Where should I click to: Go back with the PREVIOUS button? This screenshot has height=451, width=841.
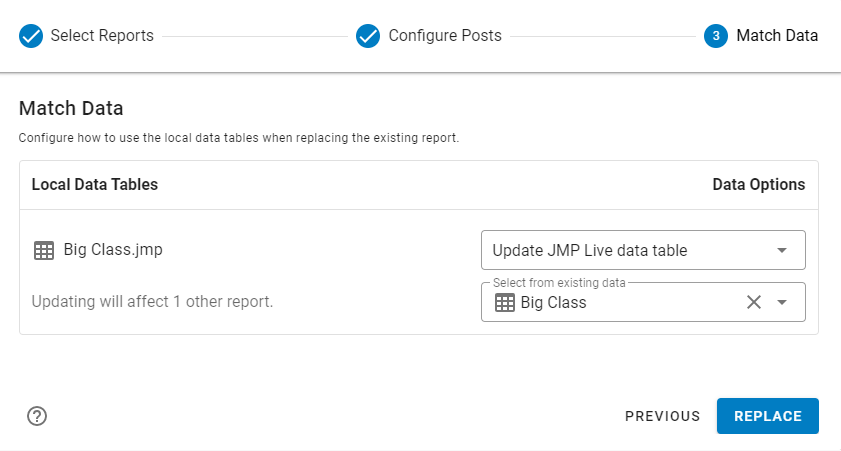click(662, 416)
